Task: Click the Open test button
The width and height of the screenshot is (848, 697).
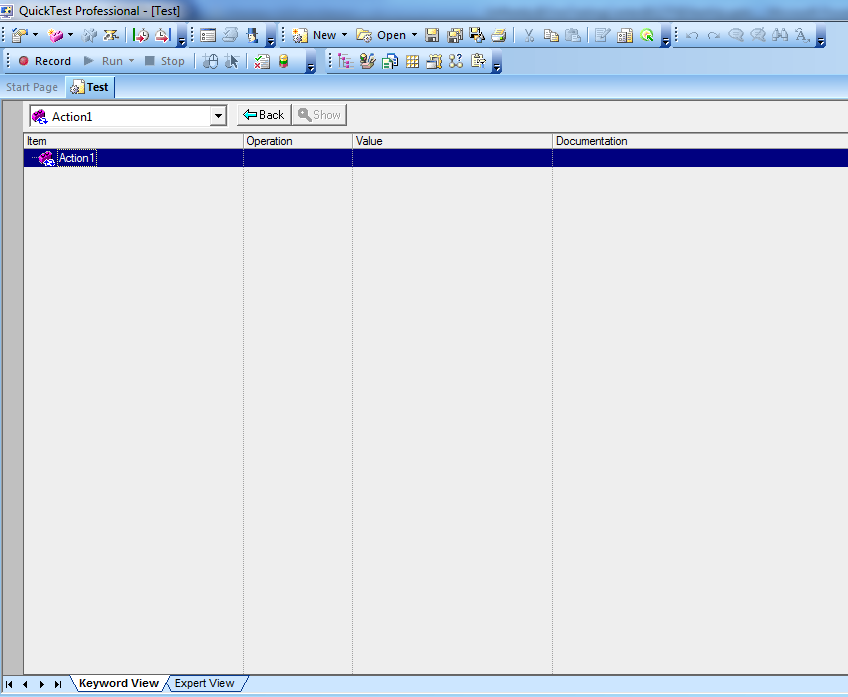Action: [381, 35]
